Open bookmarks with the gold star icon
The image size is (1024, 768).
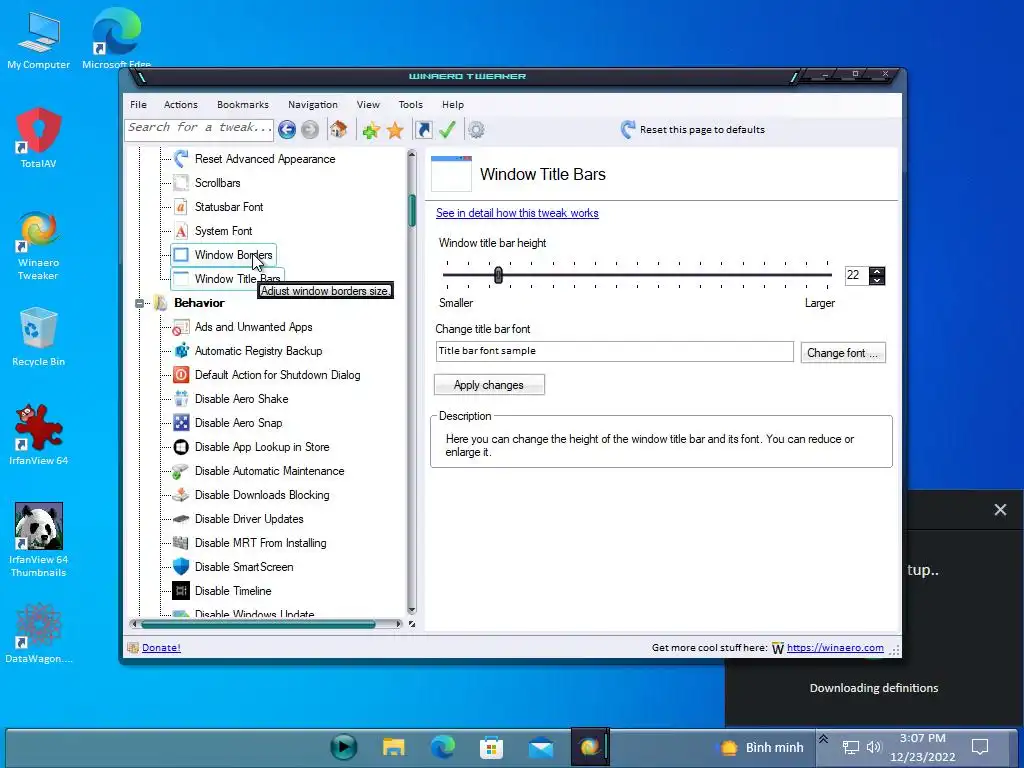(x=395, y=130)
